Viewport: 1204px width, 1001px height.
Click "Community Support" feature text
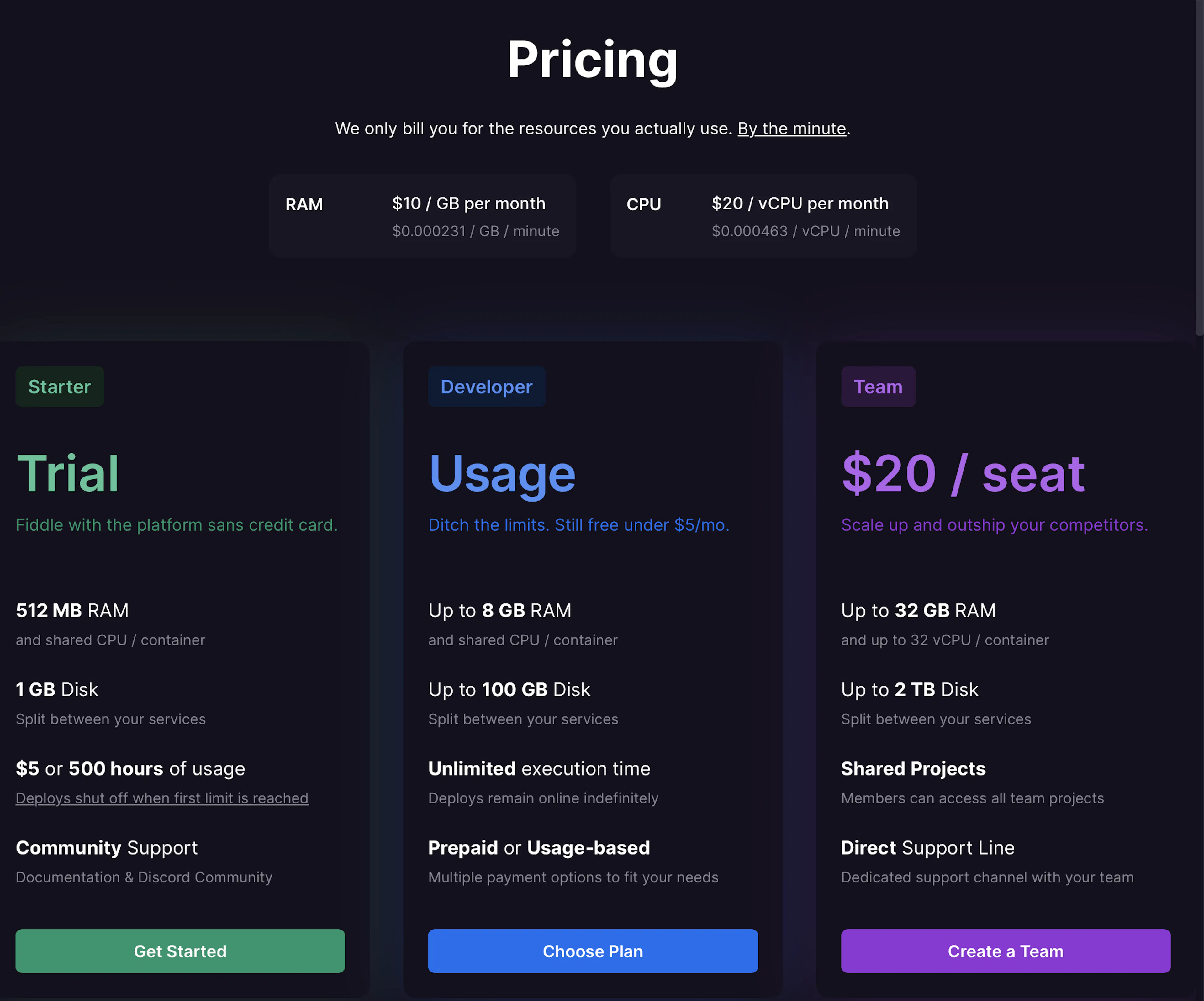[x=107, y=848]
